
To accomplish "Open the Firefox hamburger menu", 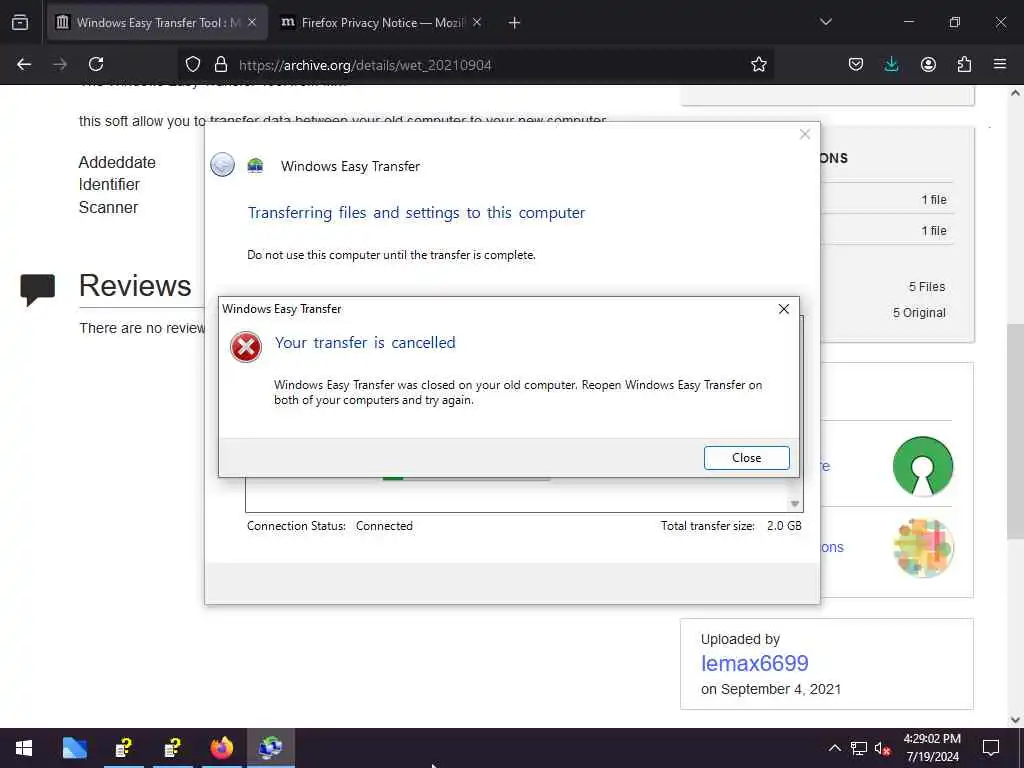I will point(1000,64).
